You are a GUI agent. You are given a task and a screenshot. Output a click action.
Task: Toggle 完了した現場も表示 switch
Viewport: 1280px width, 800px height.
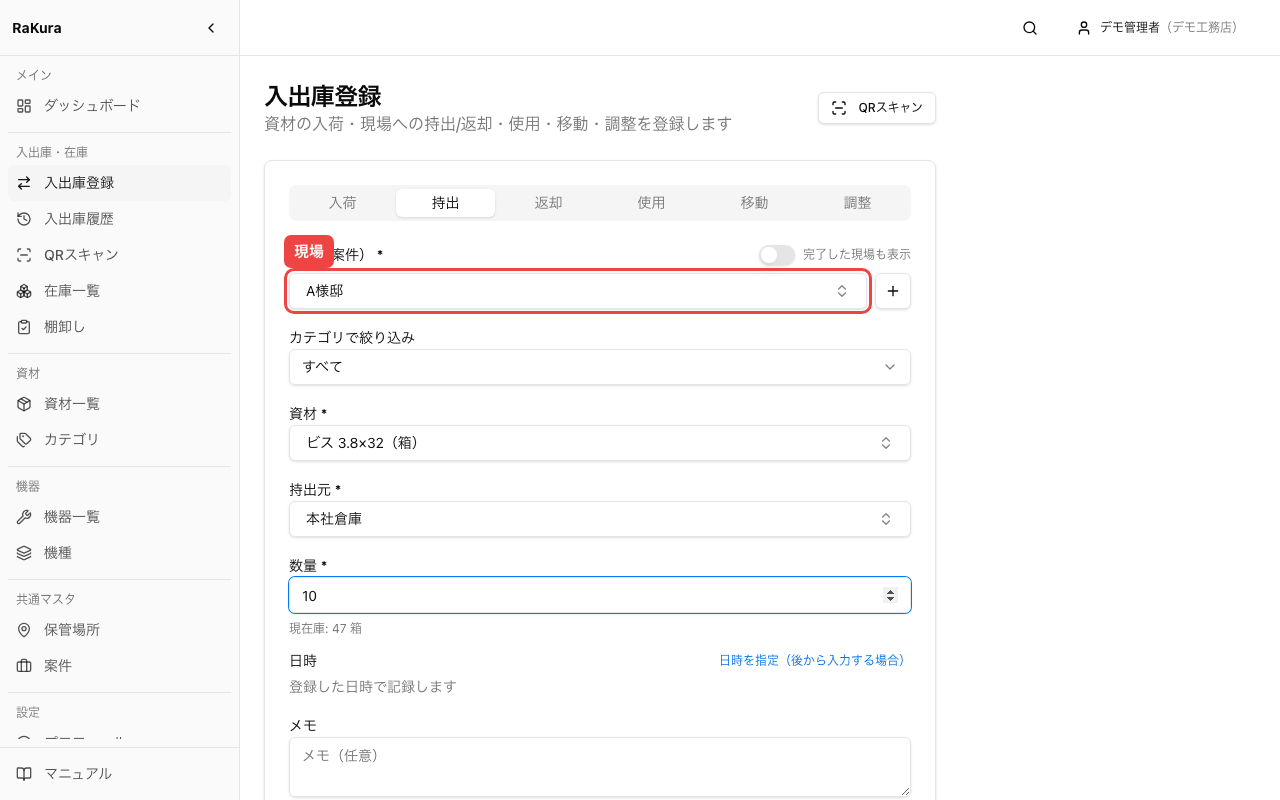click(777, 255)
